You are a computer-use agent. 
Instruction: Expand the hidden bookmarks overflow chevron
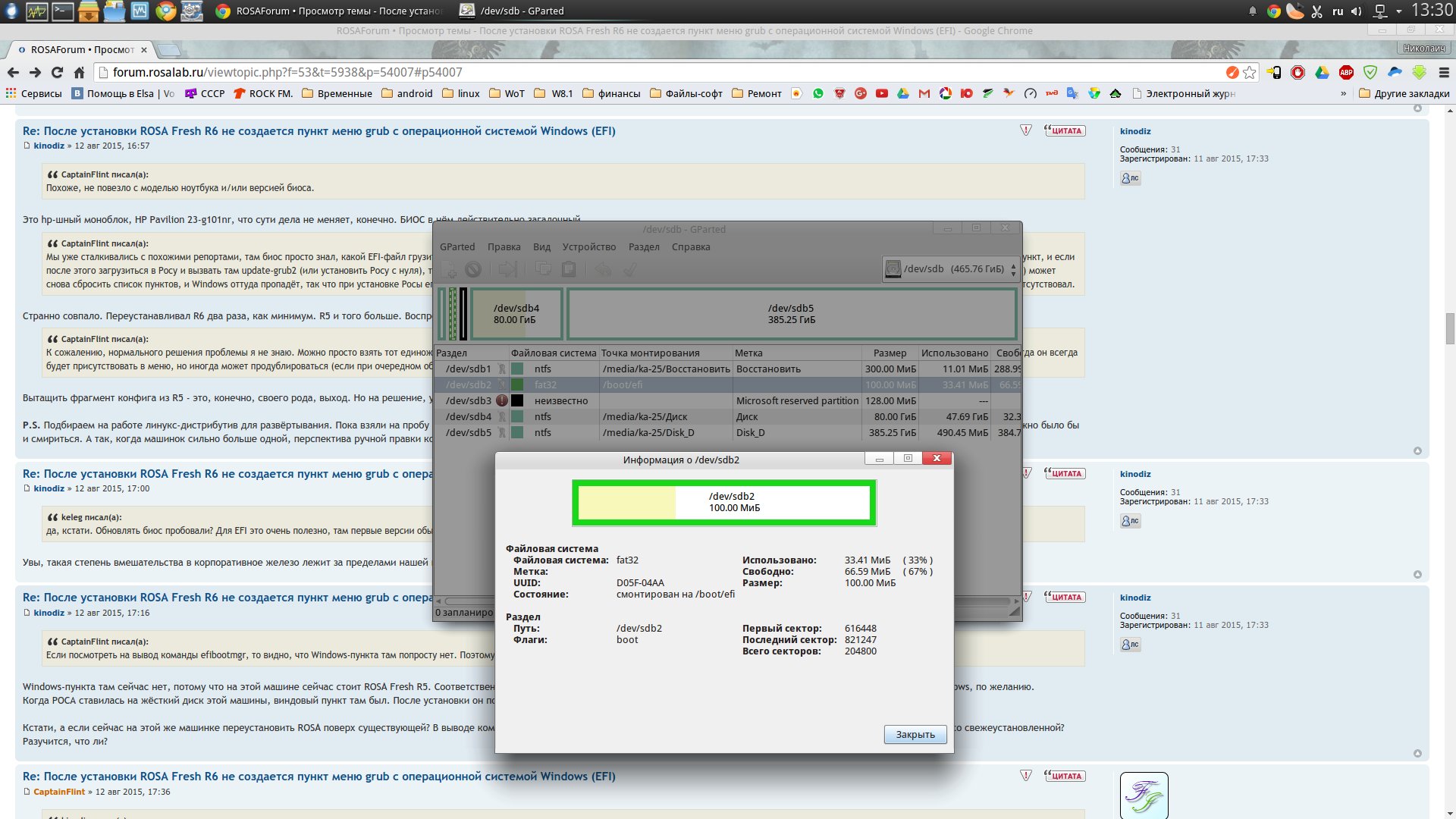click(x=1343, y=94)
